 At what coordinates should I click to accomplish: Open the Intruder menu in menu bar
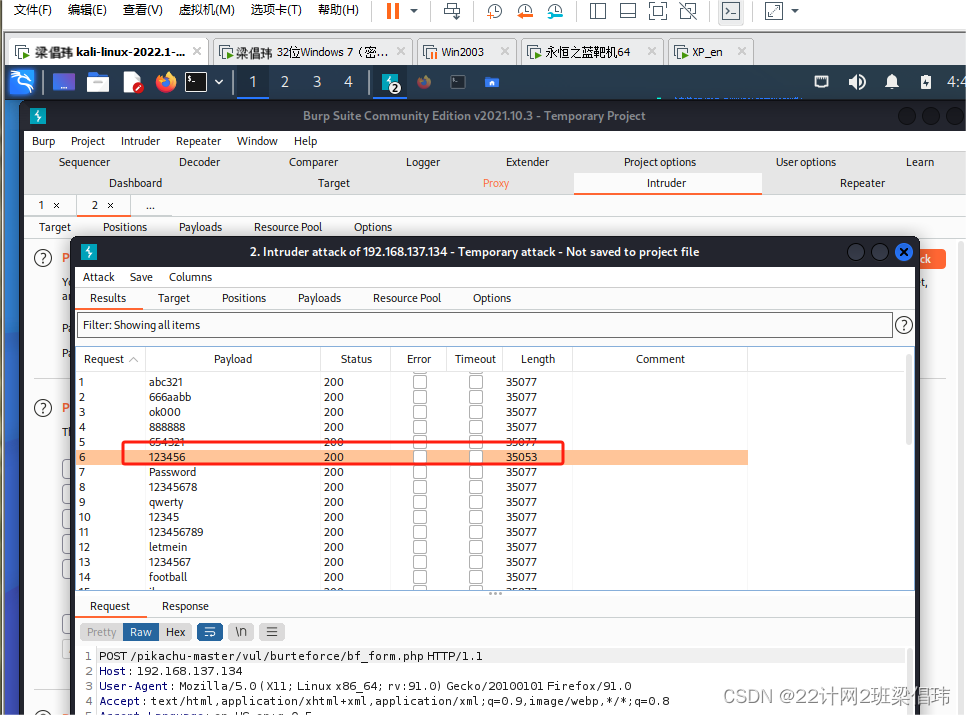140,141
